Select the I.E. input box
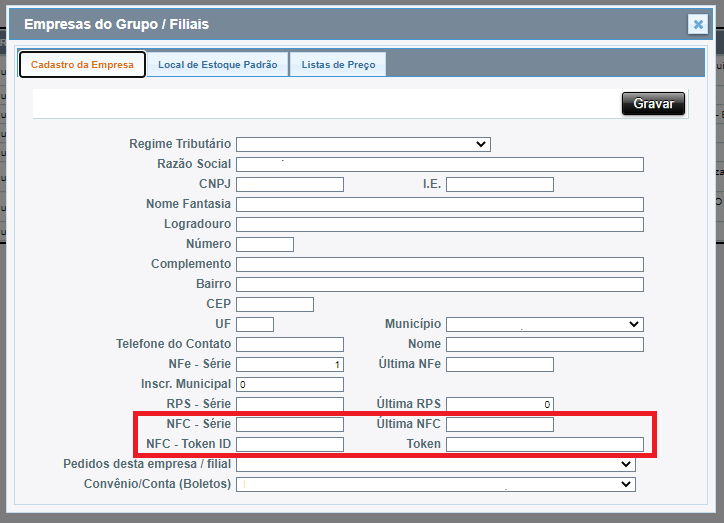Screen dimensions: 724x523 click(x=499, y=184)
